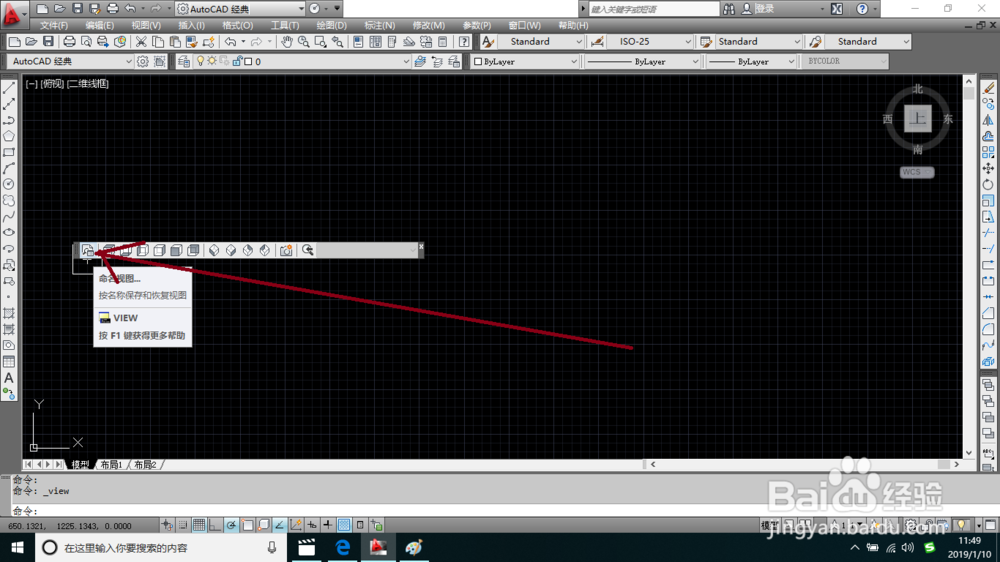This screenshot has height=562, width=1000.
Task: Switch to the 布局1 layout tab
Action: coord(111,464)
